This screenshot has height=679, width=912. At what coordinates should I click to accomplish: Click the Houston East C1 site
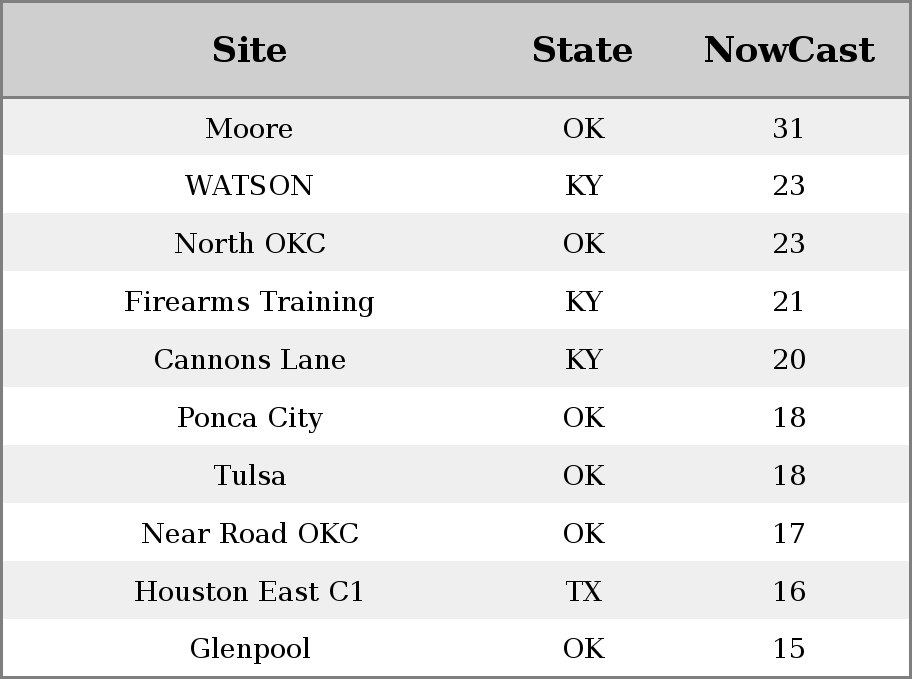click(250, 591)
